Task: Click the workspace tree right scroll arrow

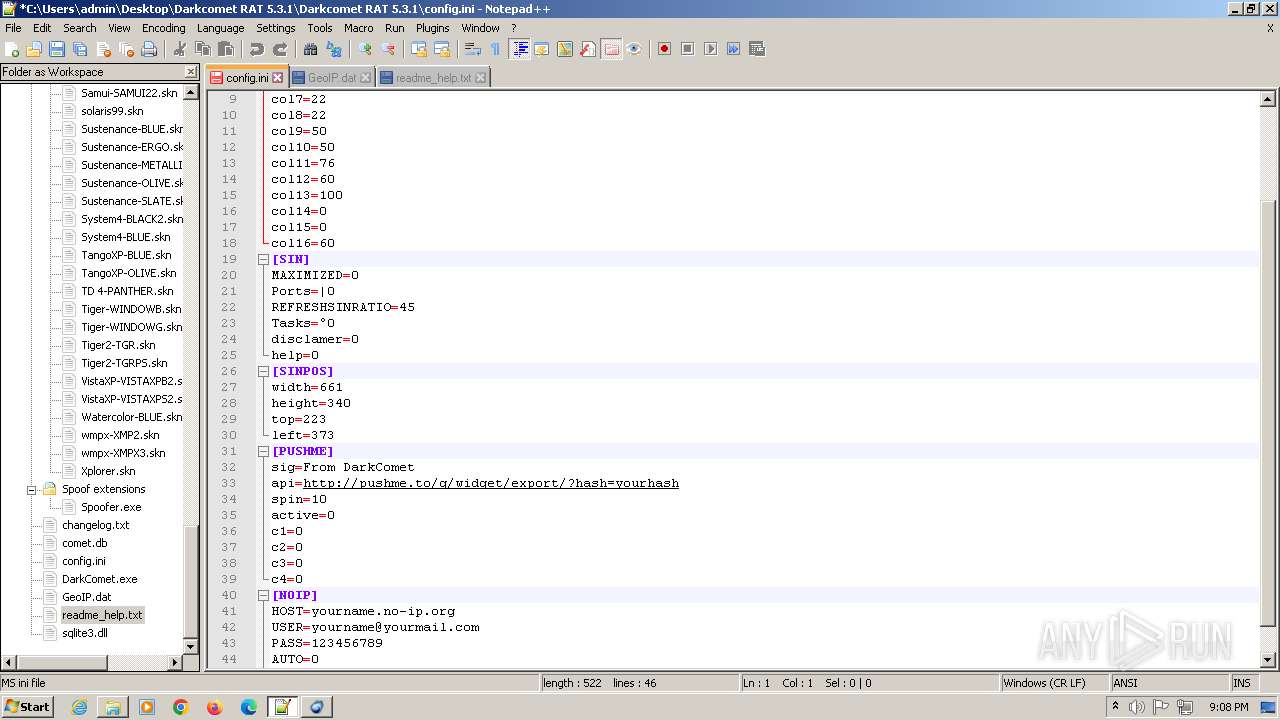Action: pyautogui.click(x=175, y=662)
